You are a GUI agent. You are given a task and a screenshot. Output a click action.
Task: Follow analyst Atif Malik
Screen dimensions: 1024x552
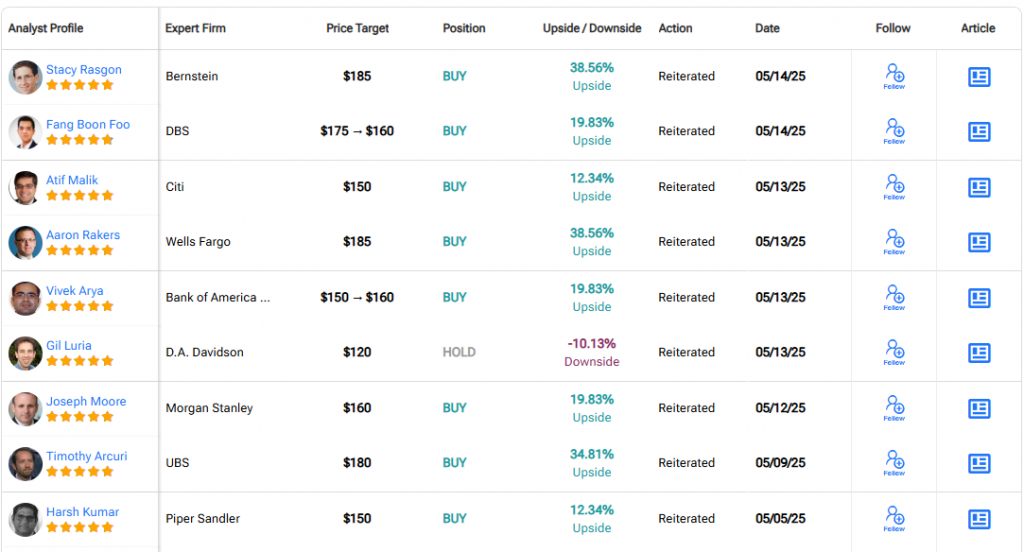click(894, 187)
